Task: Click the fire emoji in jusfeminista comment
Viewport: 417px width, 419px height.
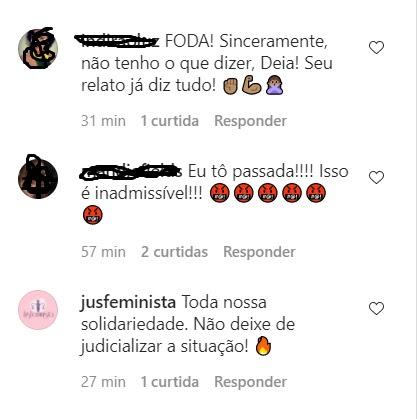Action: pos(263,346)
